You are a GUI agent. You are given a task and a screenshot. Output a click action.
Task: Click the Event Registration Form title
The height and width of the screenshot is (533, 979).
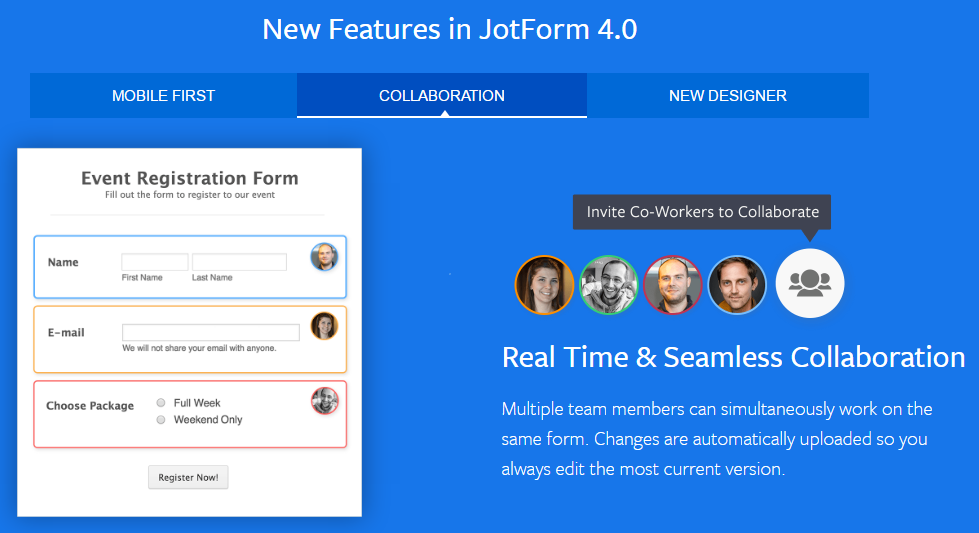point(190,178)
